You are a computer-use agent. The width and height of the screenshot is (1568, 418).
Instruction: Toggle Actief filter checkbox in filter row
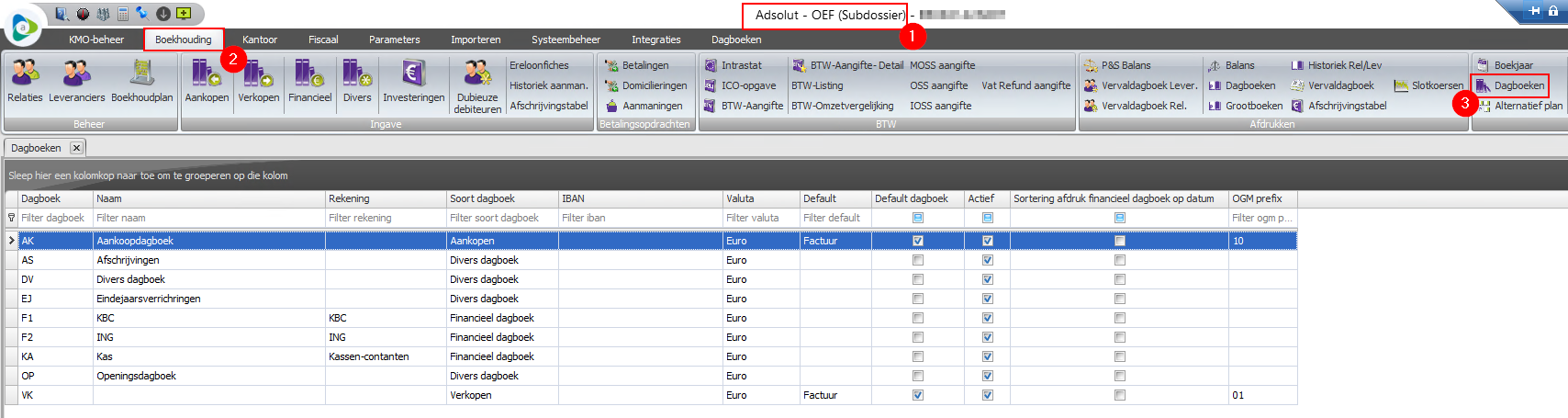coord(988,218)
